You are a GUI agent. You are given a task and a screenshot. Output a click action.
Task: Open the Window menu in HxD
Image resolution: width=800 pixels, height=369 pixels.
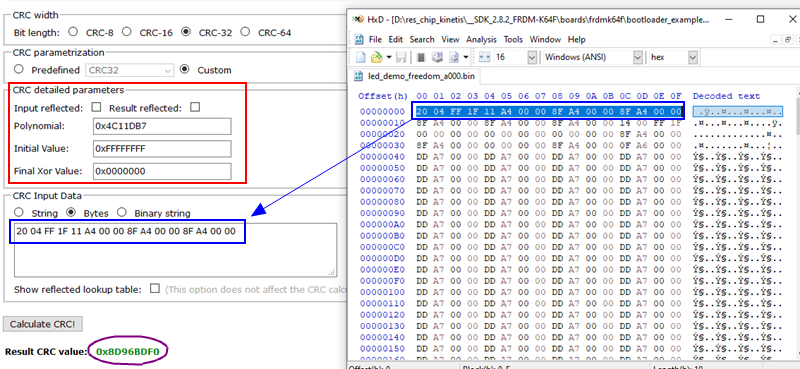[x=545, y=39]
